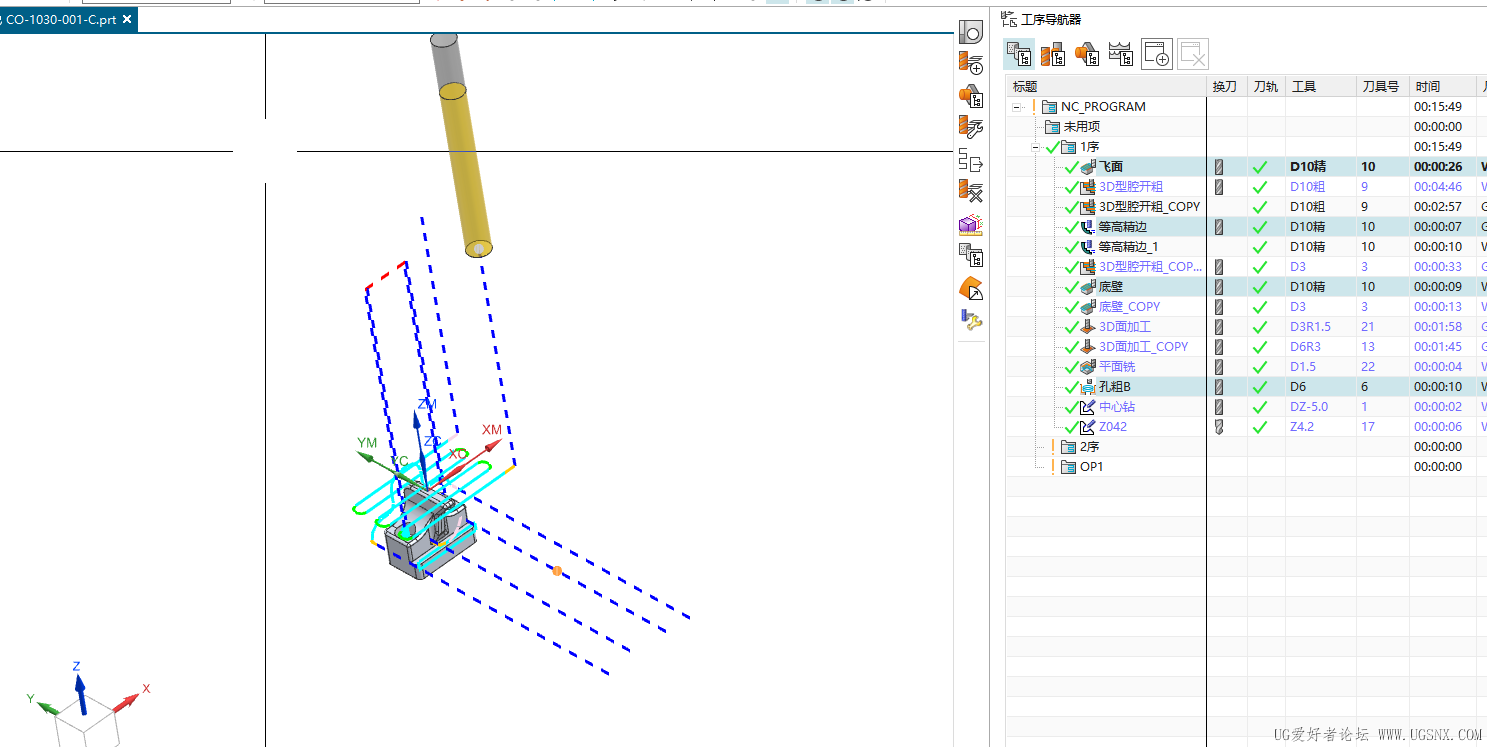Screen dimensions: 1487x747
Task: Click the 刀具号 column header
Action: (x=1380, y=87)
